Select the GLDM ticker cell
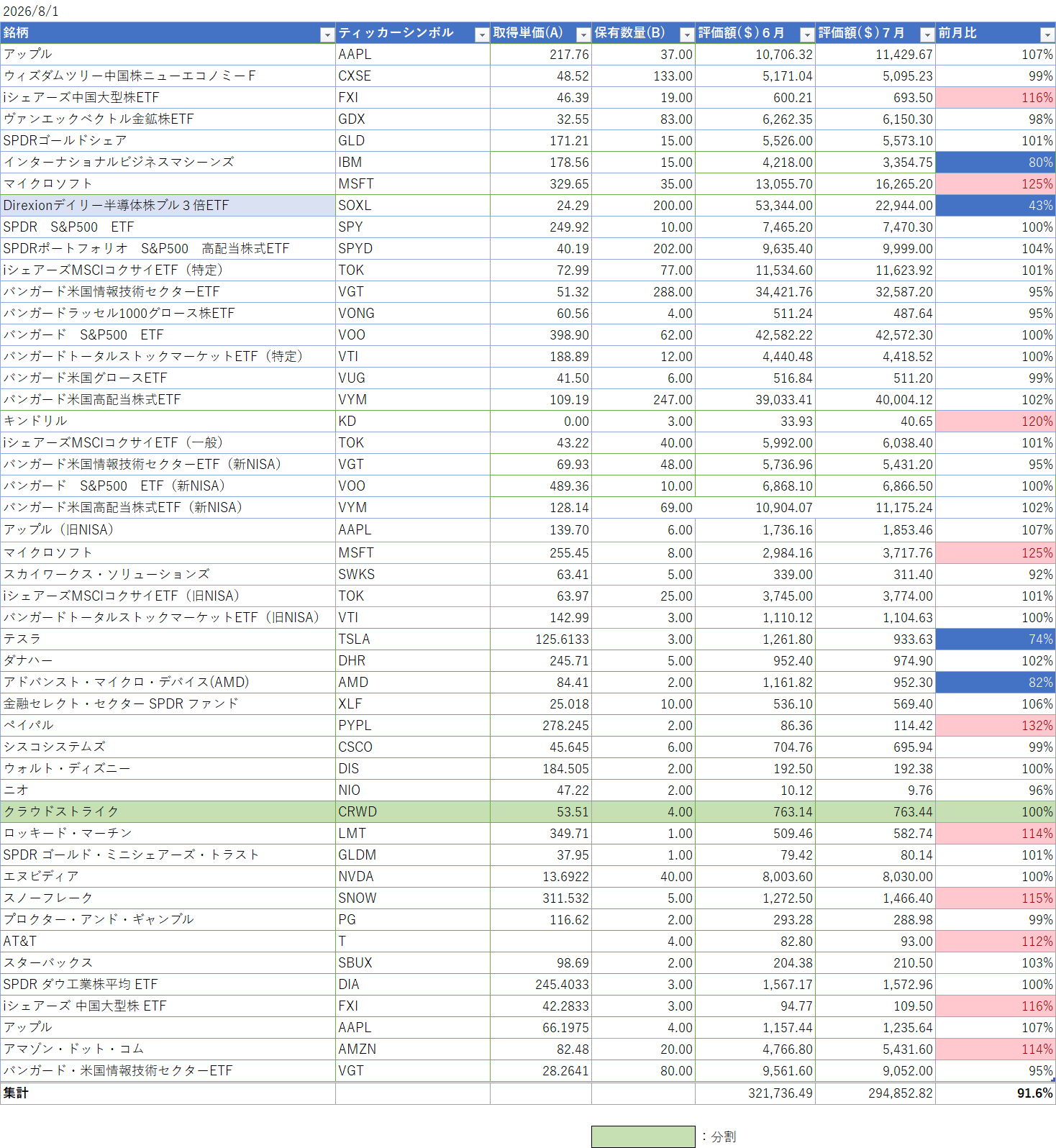The width and height of the screenshot is (1056, 1148). pos(413,855)
